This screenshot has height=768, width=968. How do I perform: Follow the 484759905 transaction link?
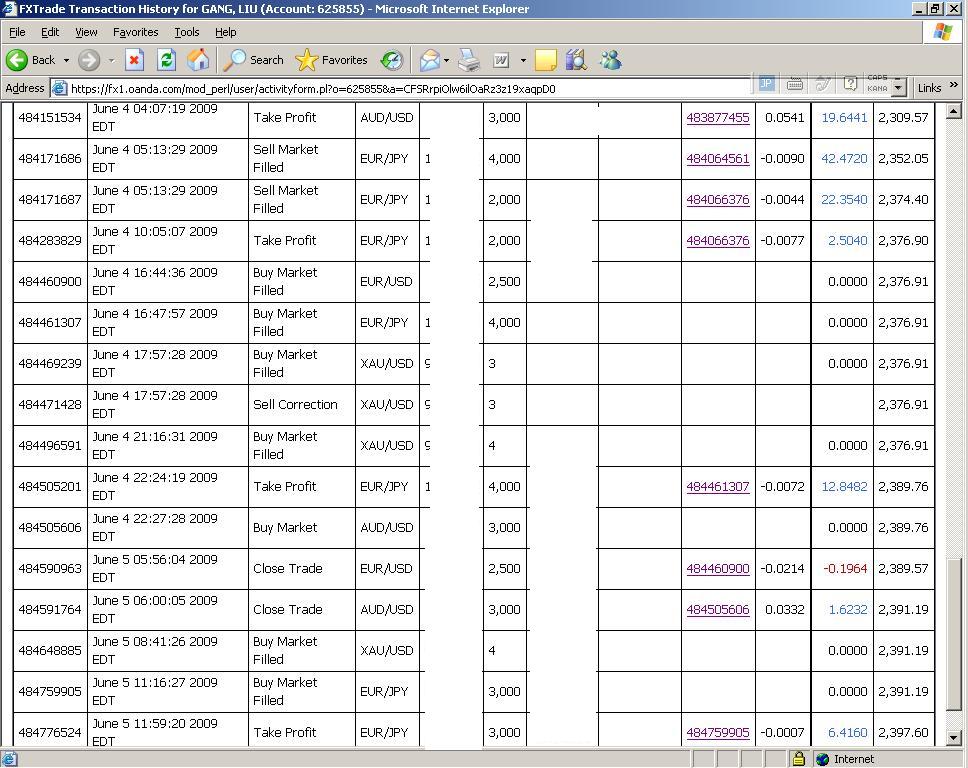point(718,732)
